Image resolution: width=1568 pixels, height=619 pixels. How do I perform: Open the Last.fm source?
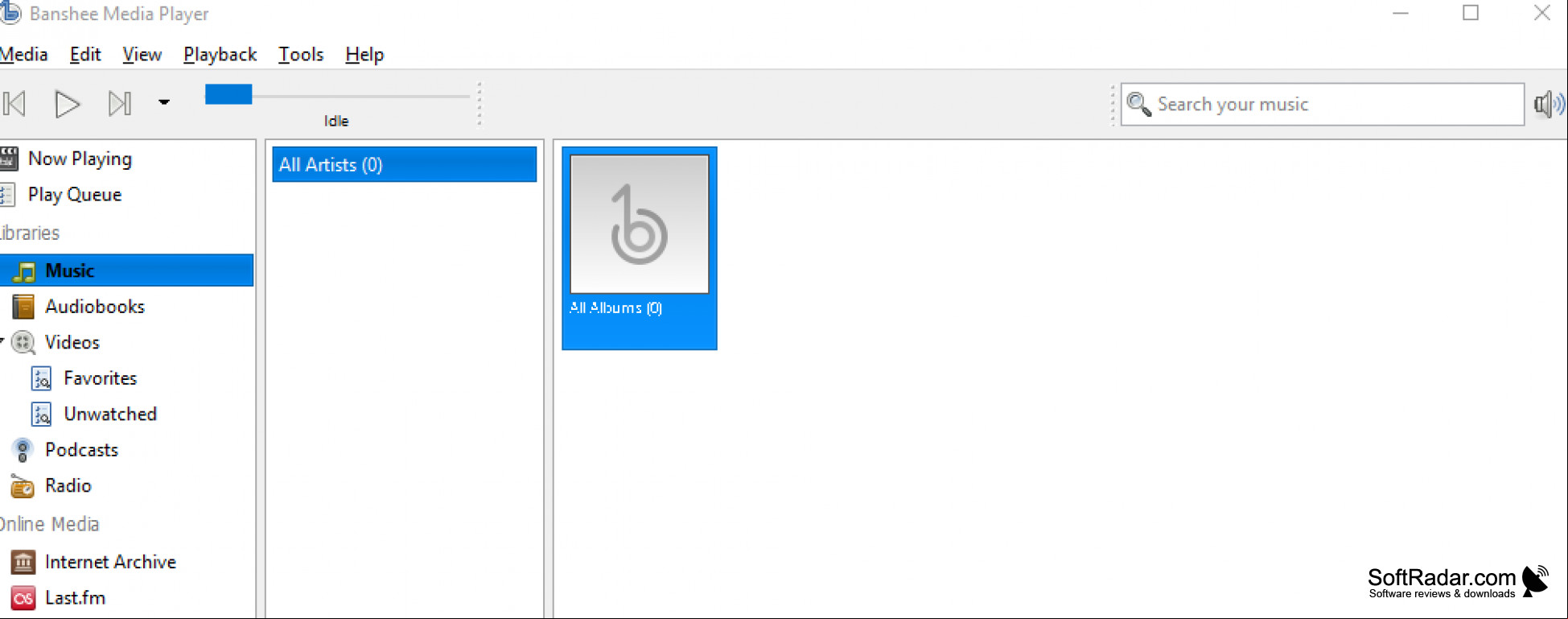tap(58, 598)
